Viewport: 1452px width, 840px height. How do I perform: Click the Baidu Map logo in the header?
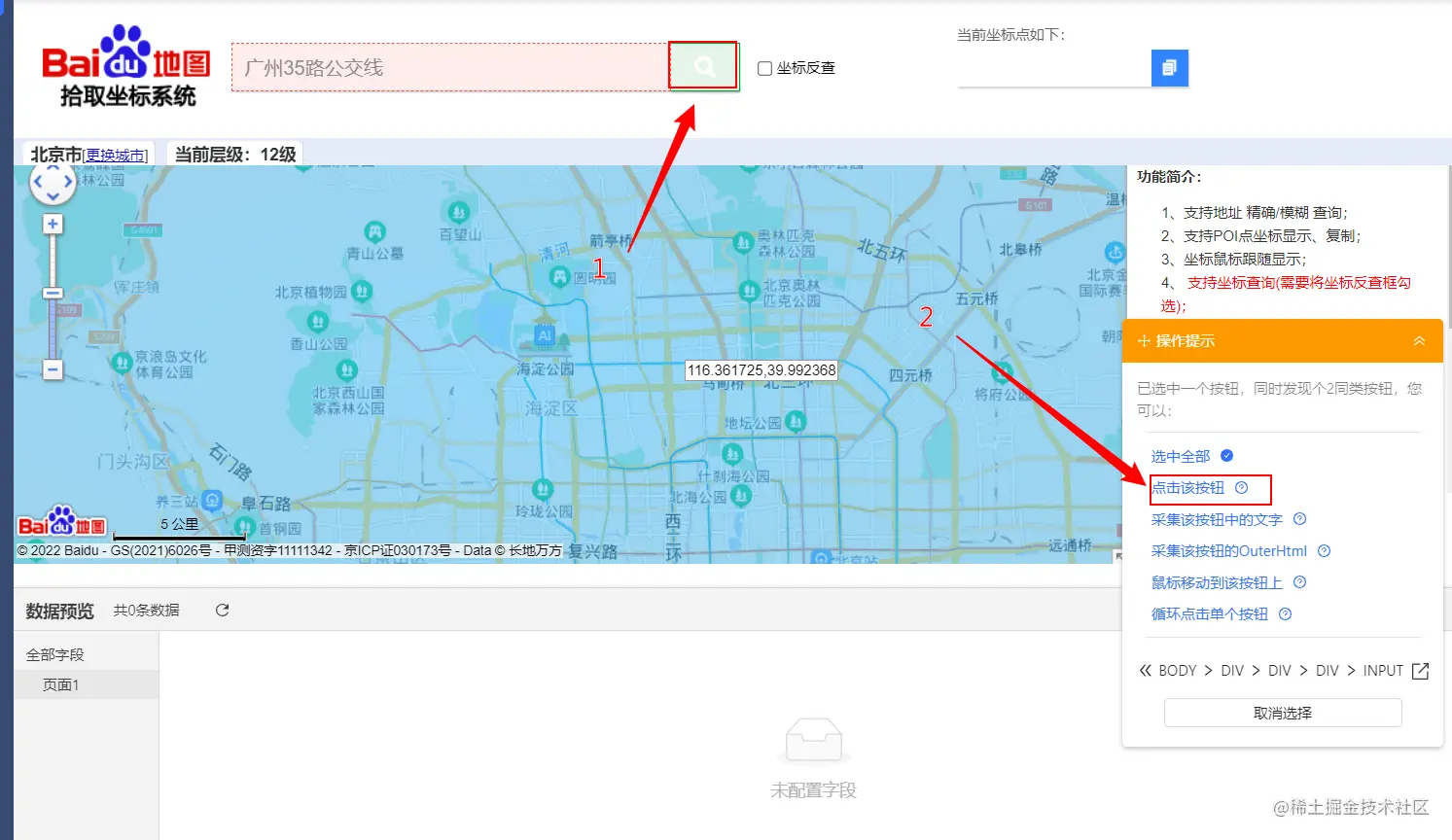pyautogui.click(x=125, y=64)
